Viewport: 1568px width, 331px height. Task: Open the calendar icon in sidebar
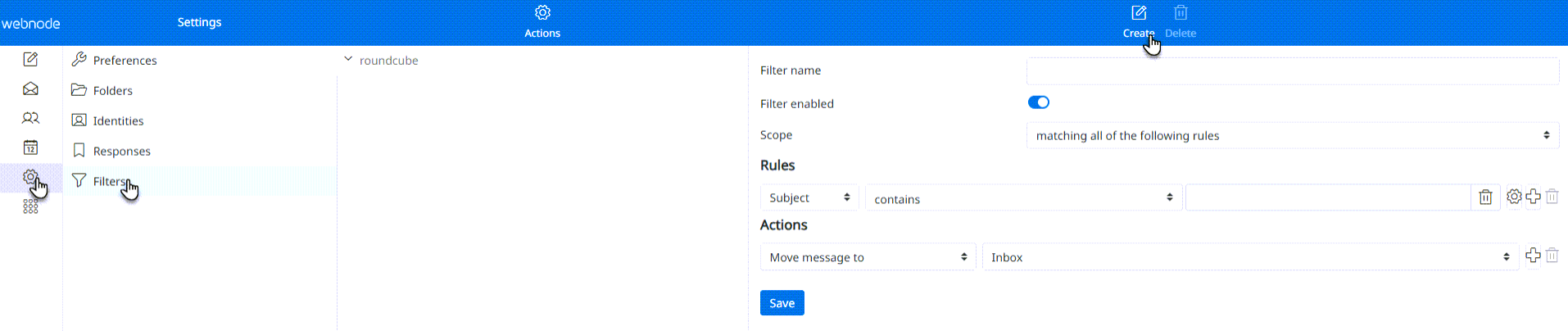(30, 147)
